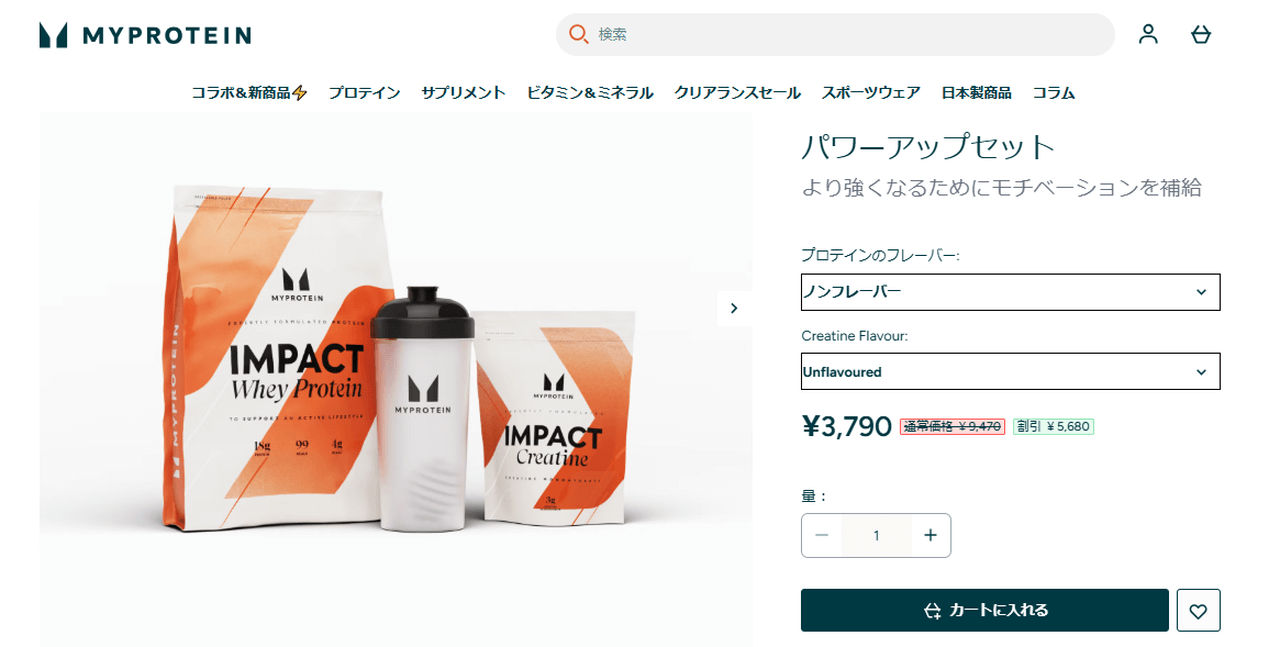Click the カートに入れる button
The width and height of the screenshot is (1280, 647).
click(984, 610)
